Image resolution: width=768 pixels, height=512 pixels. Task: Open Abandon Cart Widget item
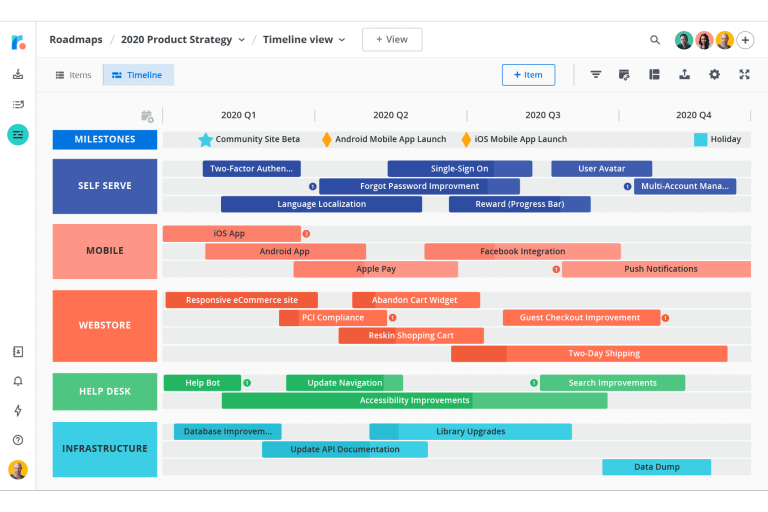click(x=416, y=300)
